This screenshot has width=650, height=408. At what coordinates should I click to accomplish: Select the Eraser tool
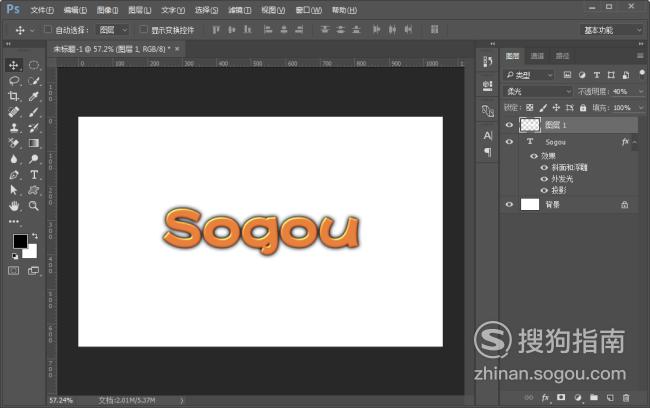click(13, 143)
